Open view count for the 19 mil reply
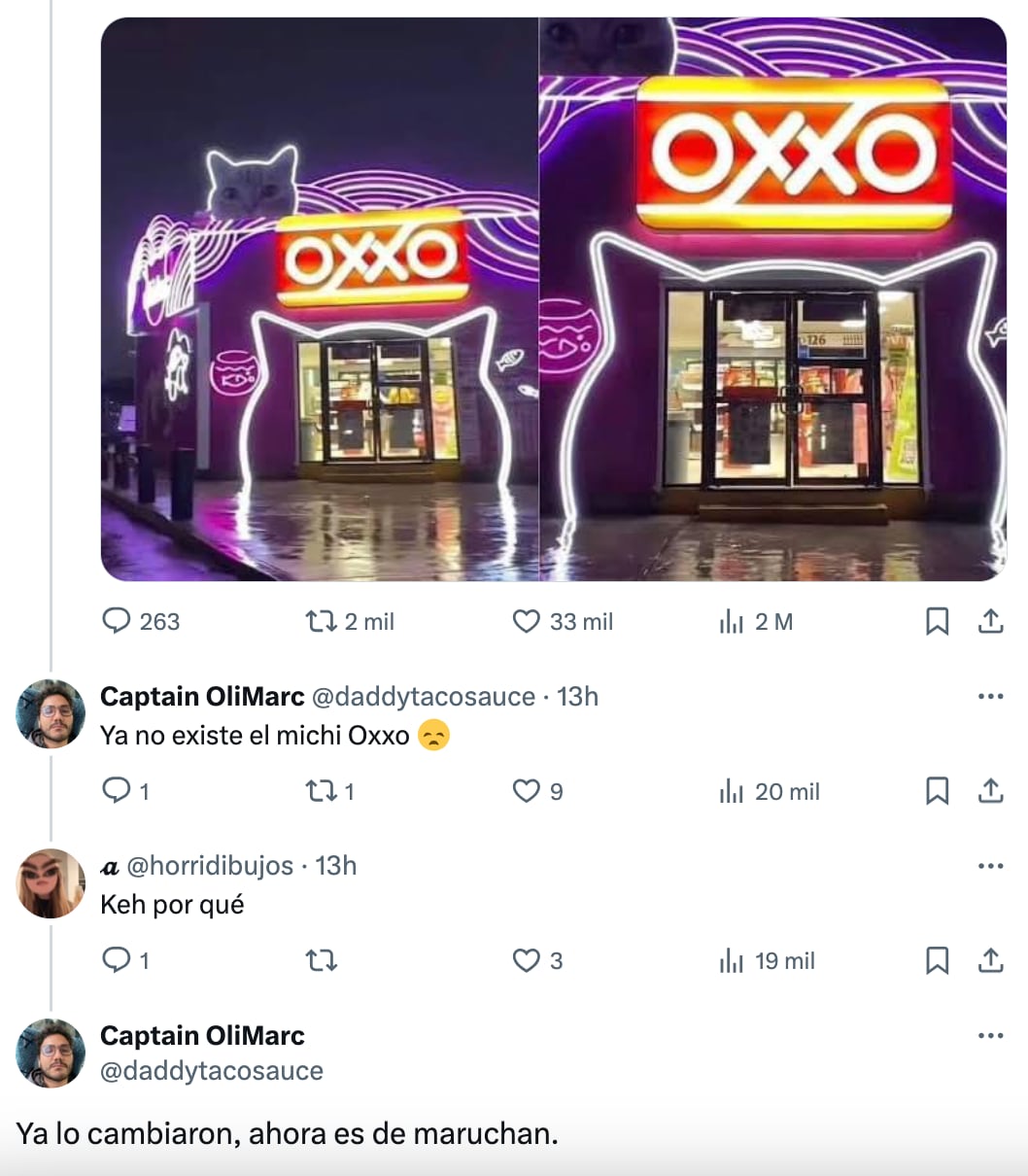 coord(732,960)
